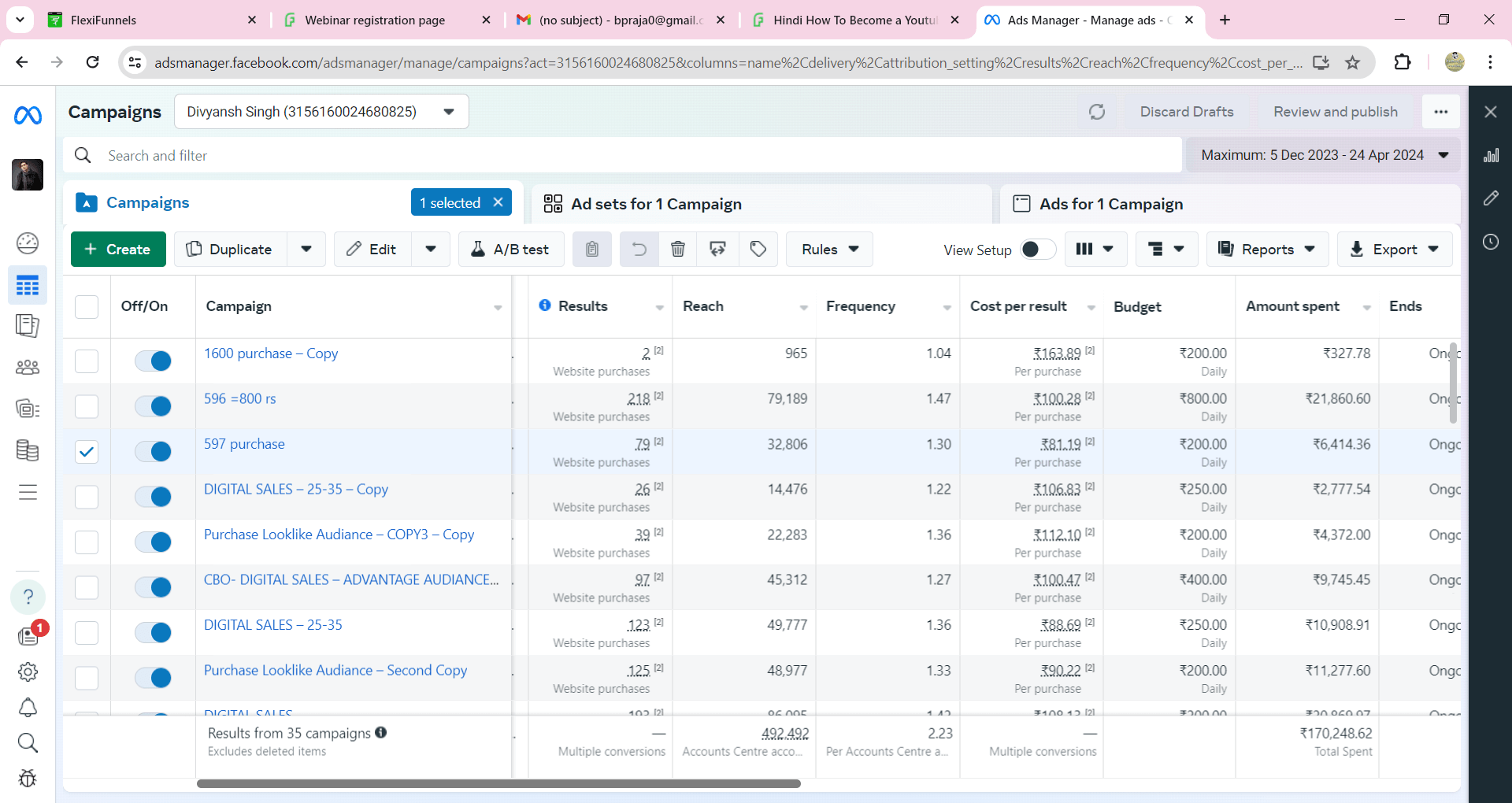Report a bug using the beetle icon

[x=28, y=779]
